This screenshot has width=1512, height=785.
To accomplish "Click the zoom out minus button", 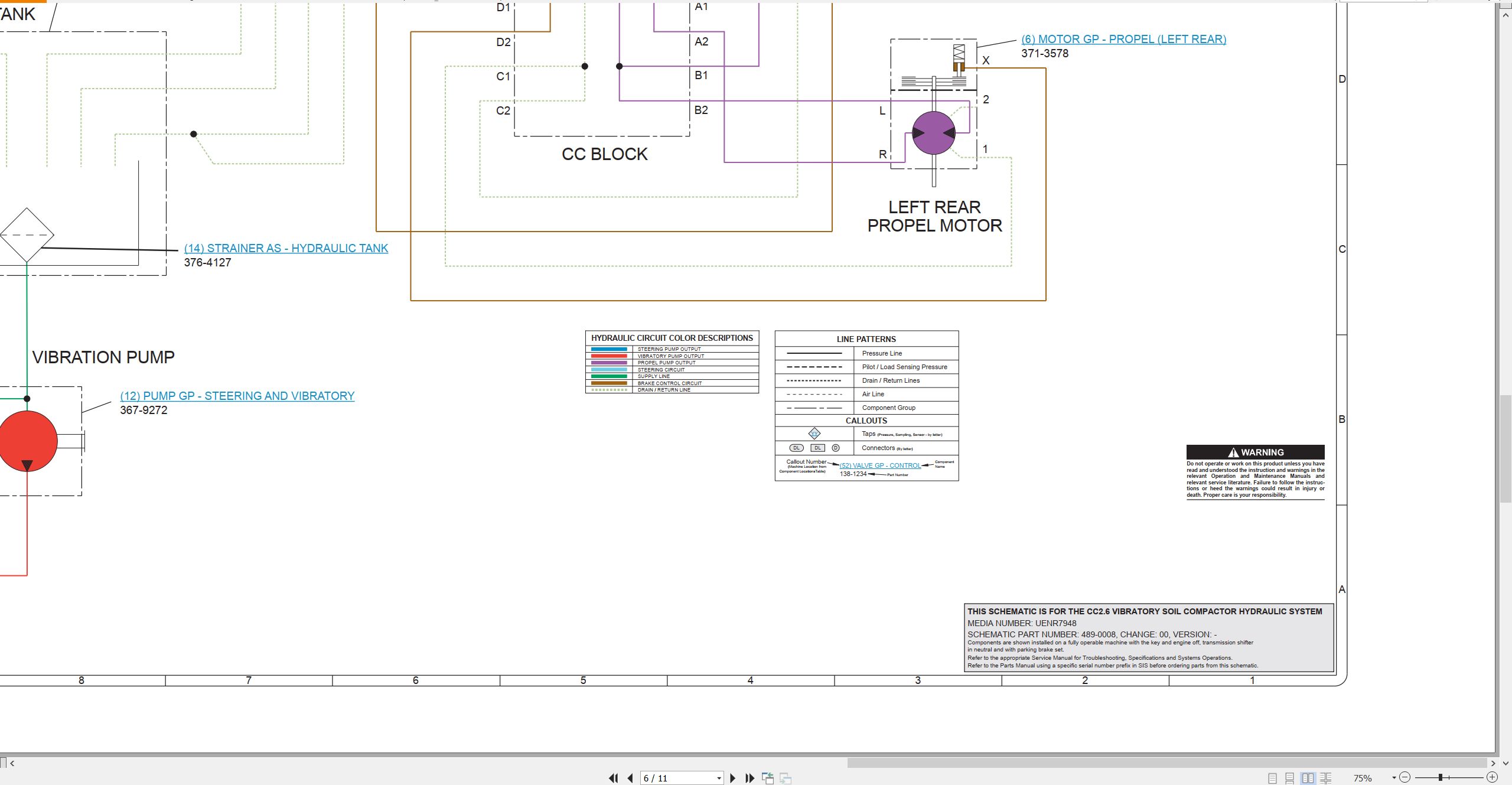I will coord(1405,777).
